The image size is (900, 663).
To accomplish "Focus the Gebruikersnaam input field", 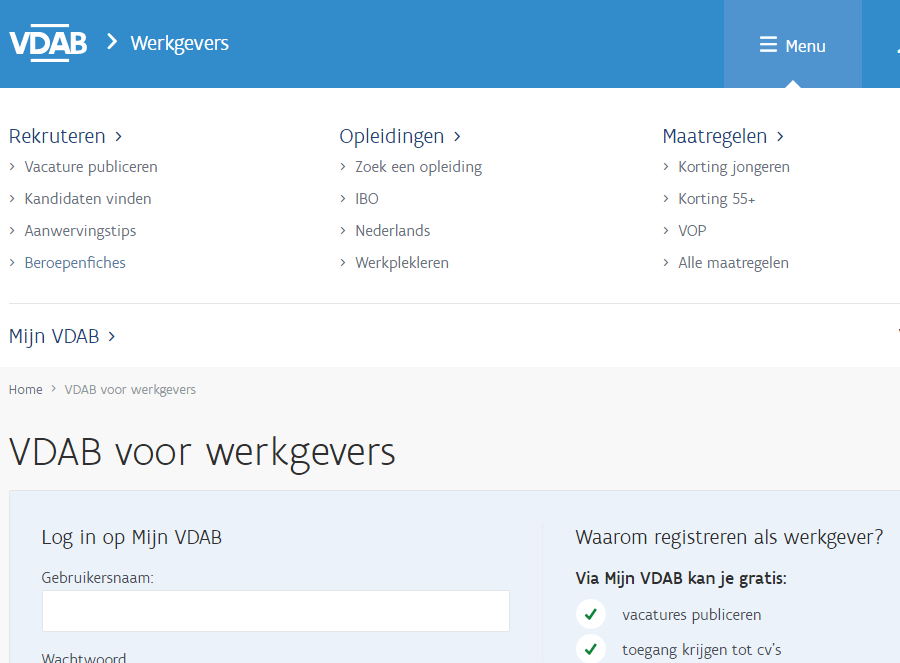I will (276, 611).
